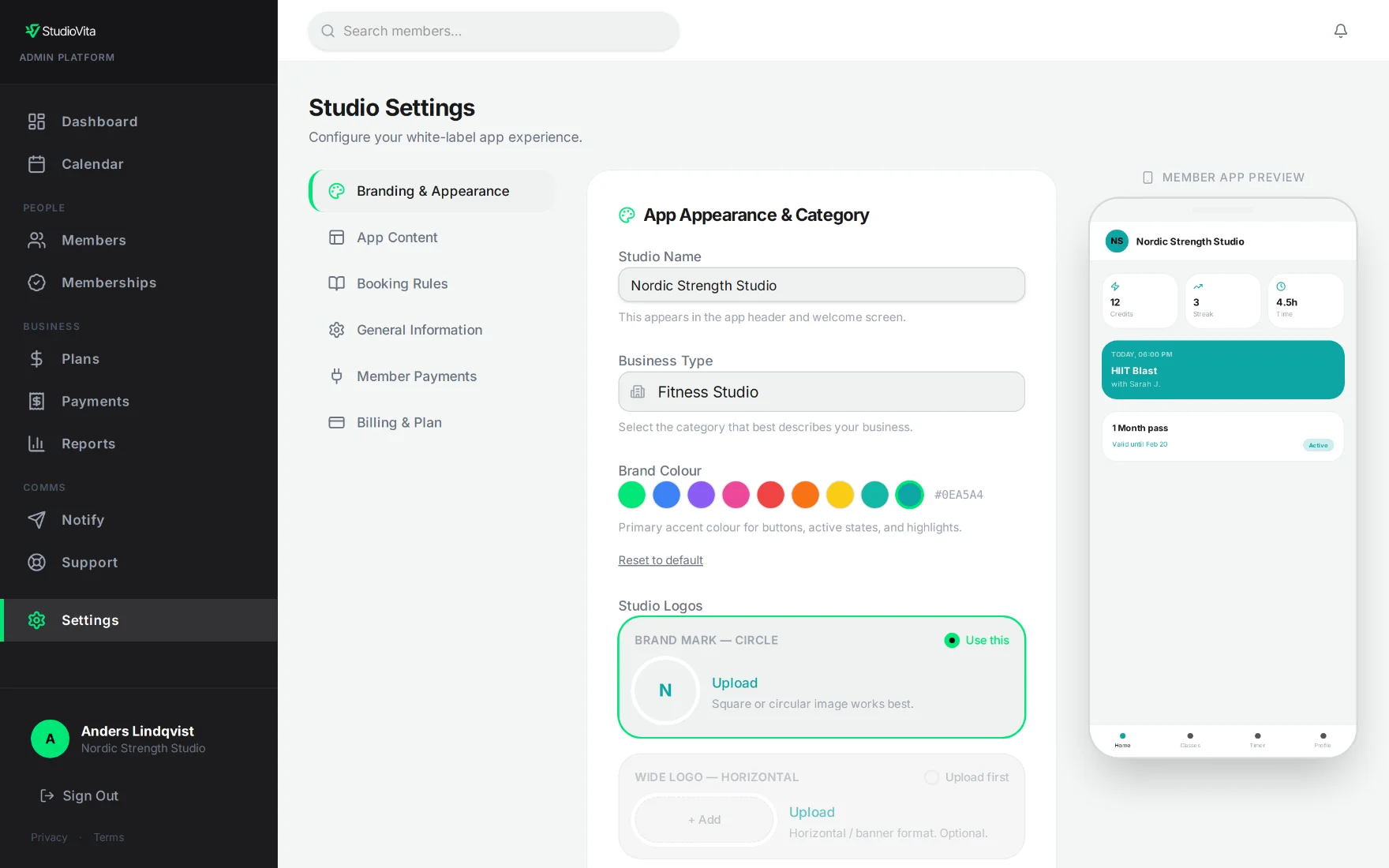The image size is (1389, 868).
Task: Click the Streak trend icon in preview
Action: 1198,286
